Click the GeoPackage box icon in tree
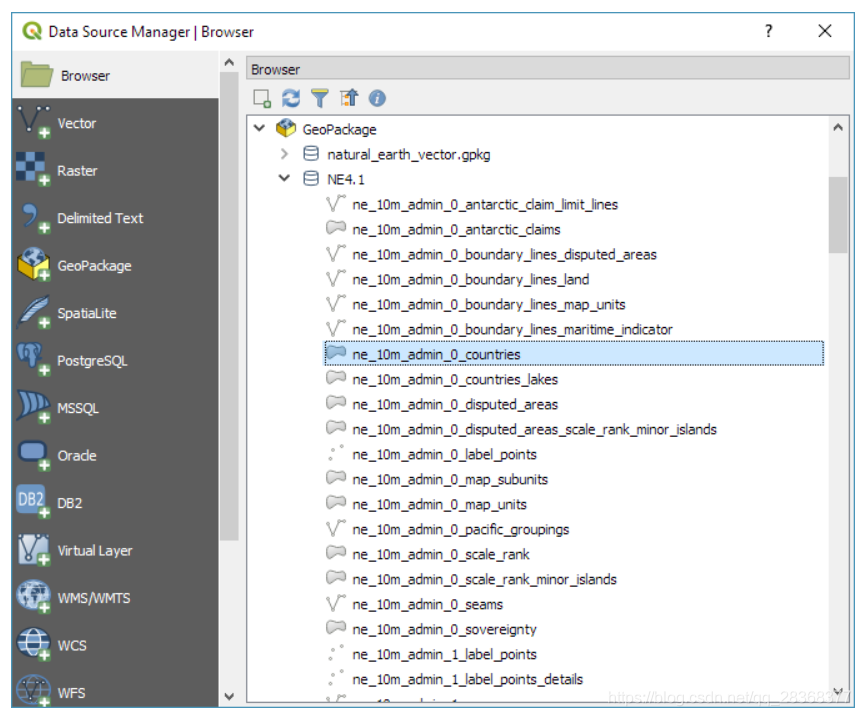Screen dimensions: 861x716 point(286,128)
